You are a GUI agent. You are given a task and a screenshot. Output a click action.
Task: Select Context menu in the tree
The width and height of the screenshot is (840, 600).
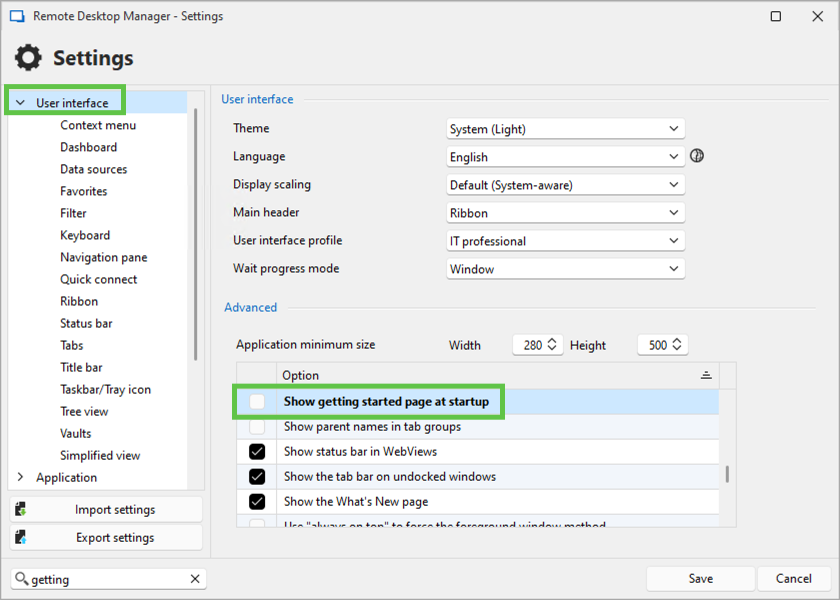tap(98, 125)
